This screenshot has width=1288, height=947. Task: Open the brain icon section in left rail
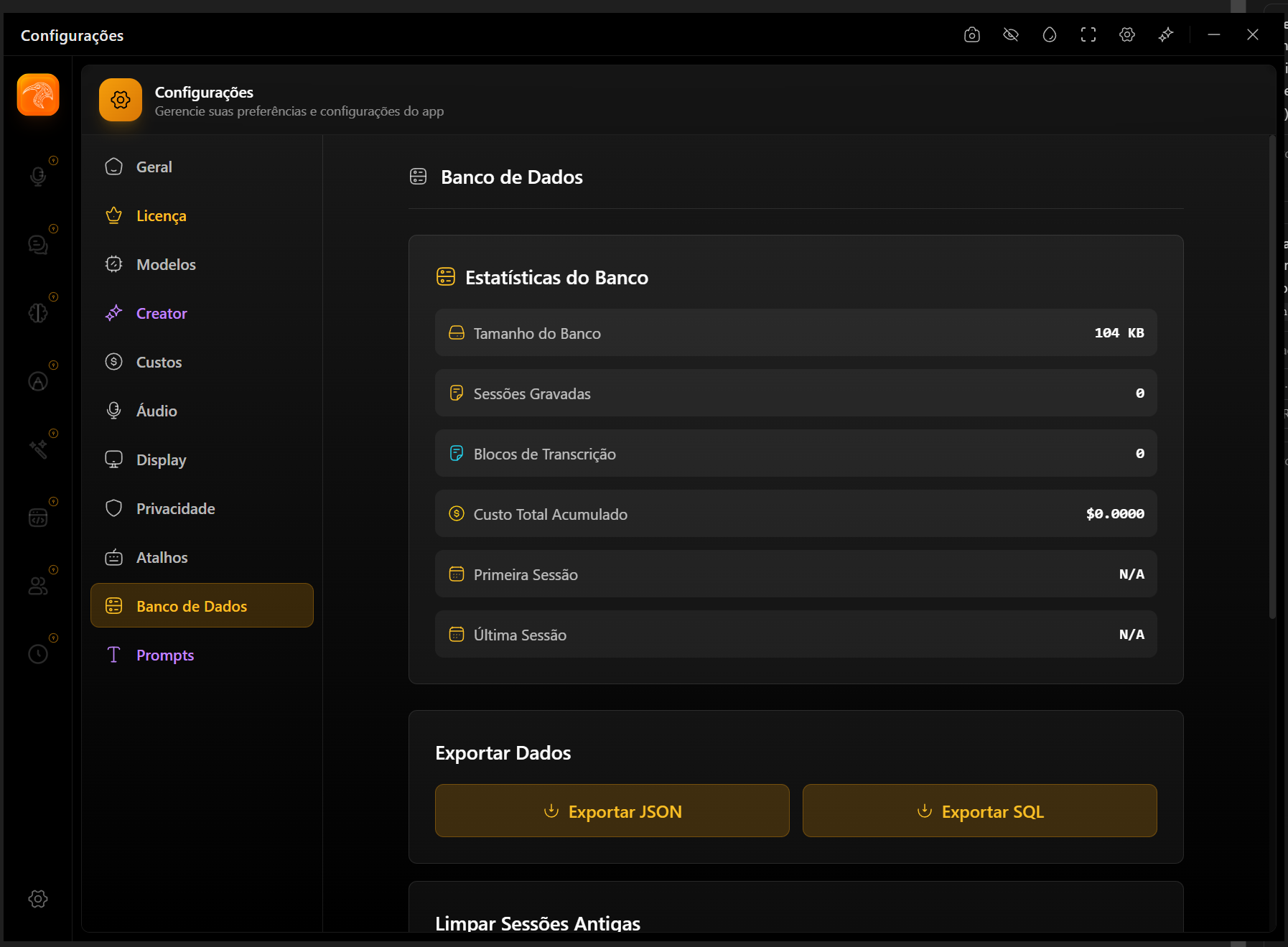(38, 312)
